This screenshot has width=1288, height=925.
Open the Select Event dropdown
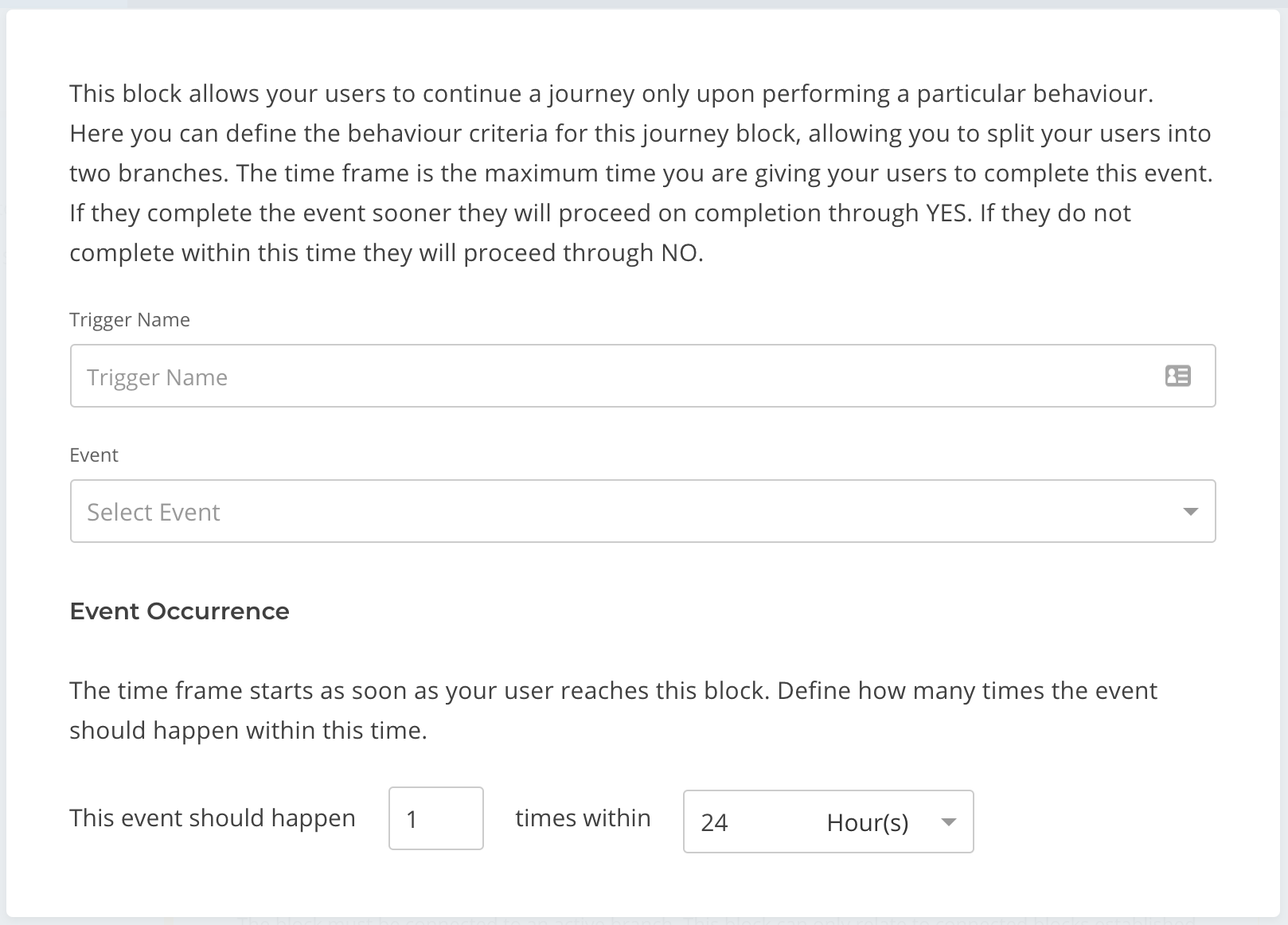[x=642, y=511]
